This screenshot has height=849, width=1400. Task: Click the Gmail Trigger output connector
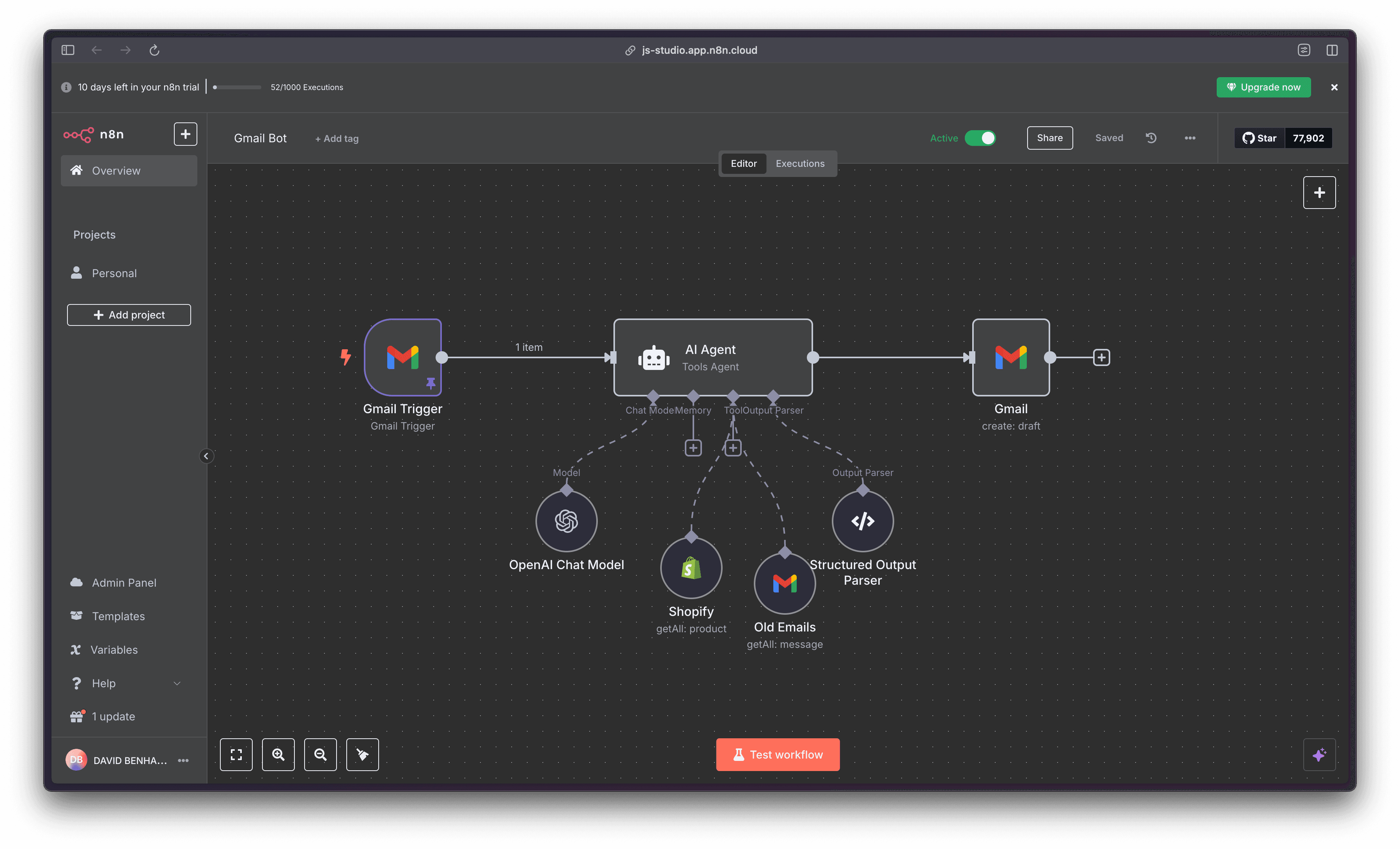[x=441, y=357]
